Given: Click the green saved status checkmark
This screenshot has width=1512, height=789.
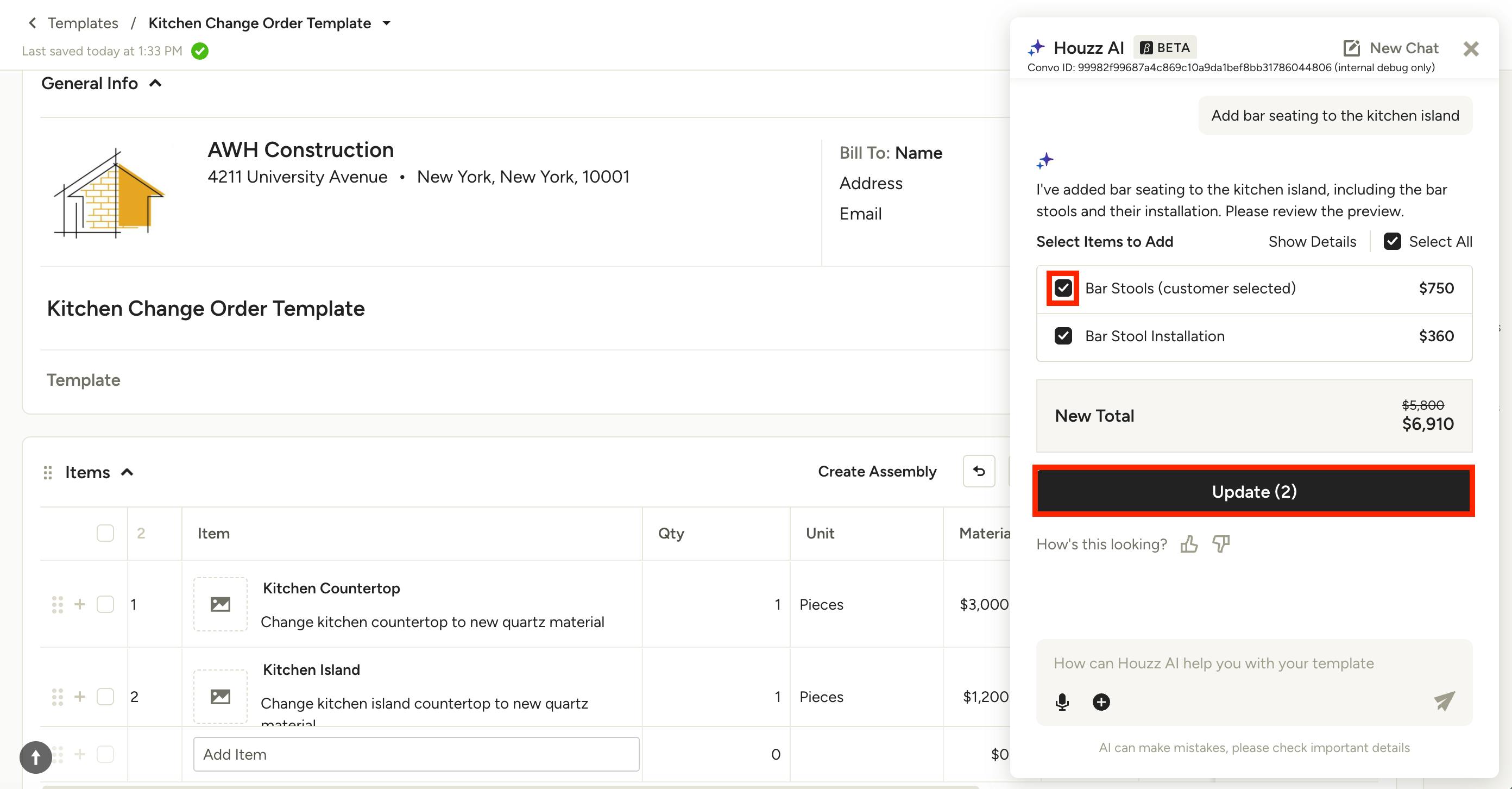Looking at the screenshot, I should (x=199, y=51).
